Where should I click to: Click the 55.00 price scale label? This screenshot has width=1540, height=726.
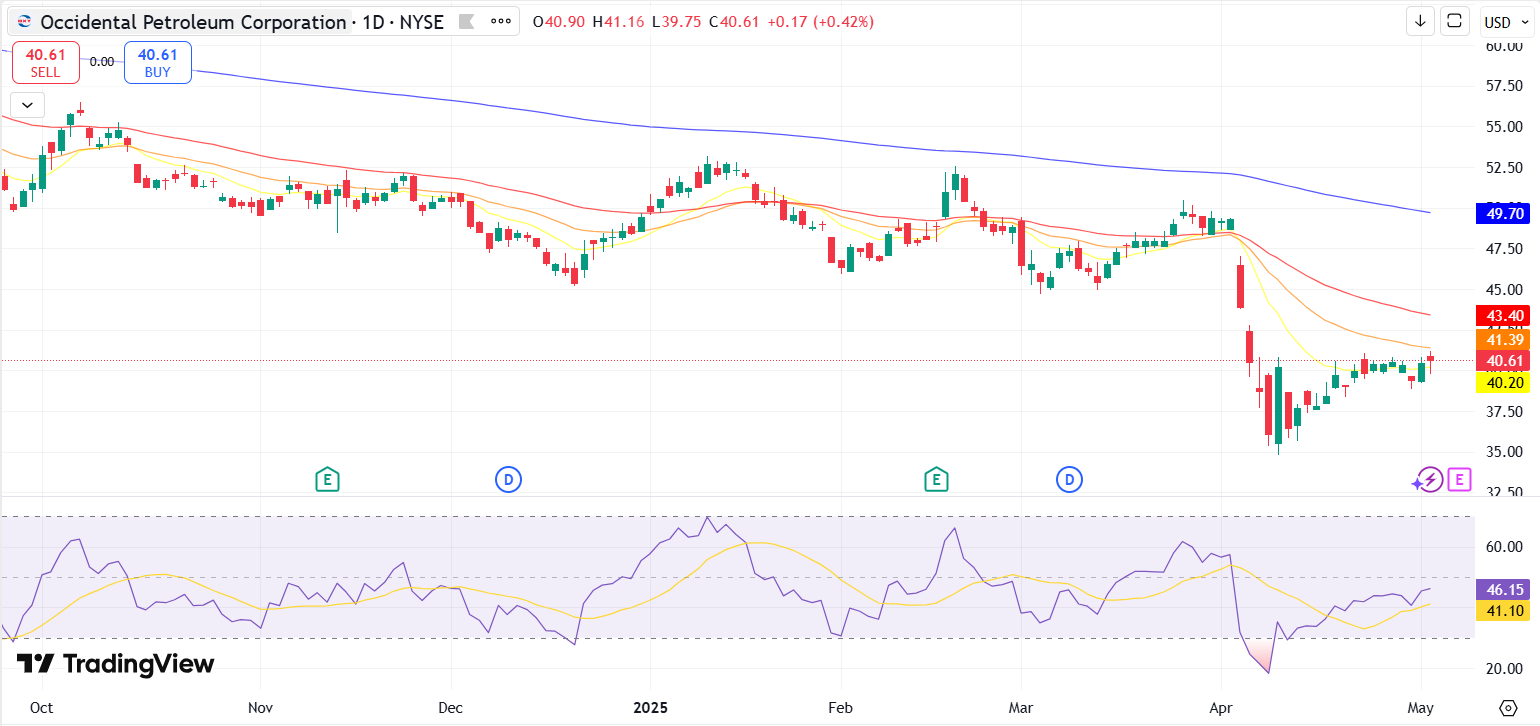pyautogui.click(x=1504, y=127)
